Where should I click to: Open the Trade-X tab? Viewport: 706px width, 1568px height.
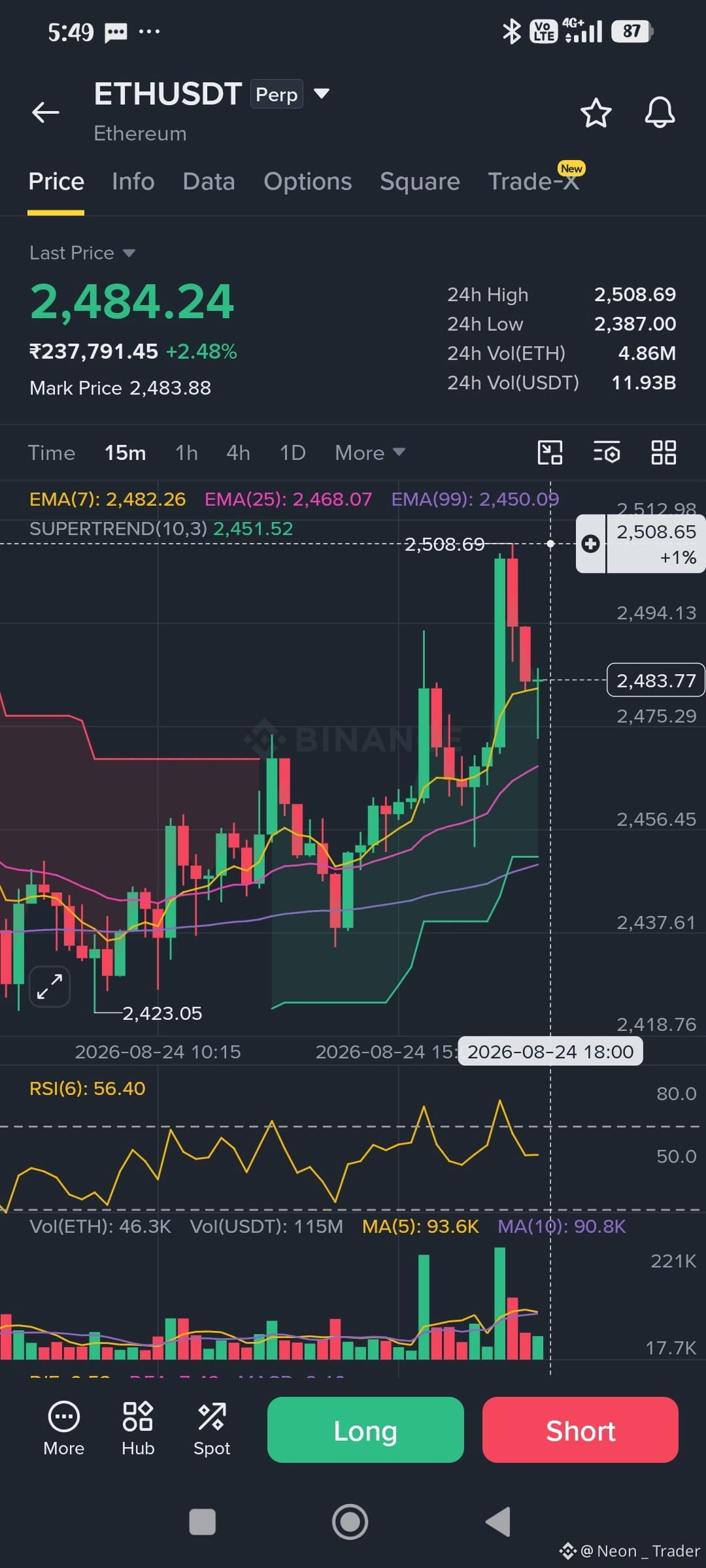point(534,181)
